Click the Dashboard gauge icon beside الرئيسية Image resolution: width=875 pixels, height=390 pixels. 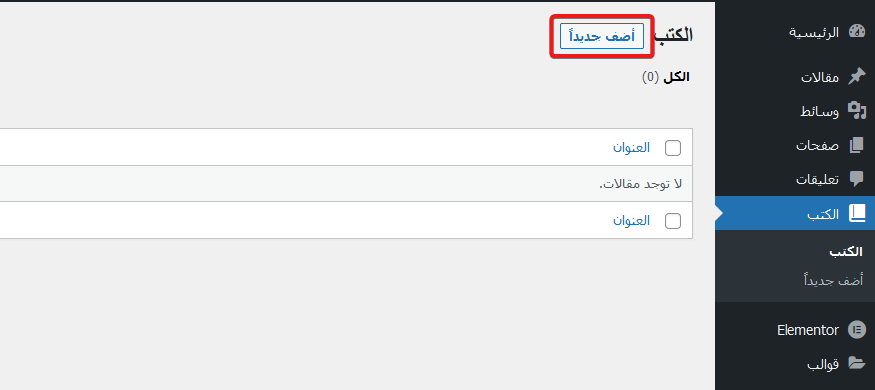tap(857, 32)
